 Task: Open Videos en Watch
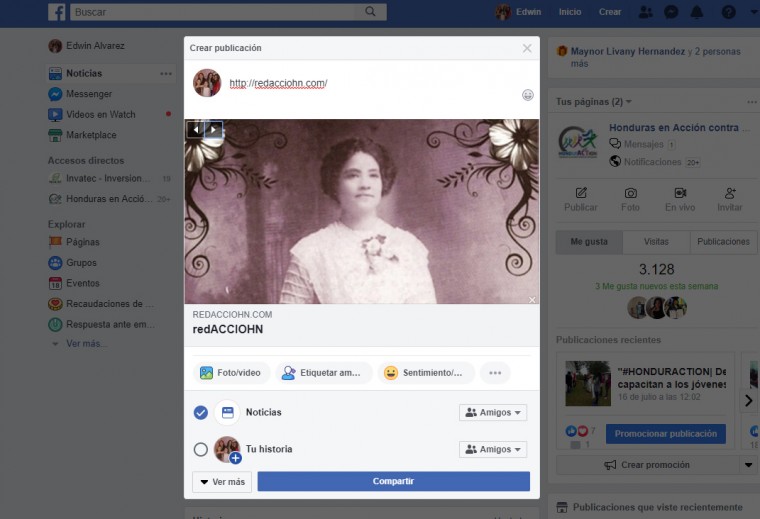coord(92,114)
